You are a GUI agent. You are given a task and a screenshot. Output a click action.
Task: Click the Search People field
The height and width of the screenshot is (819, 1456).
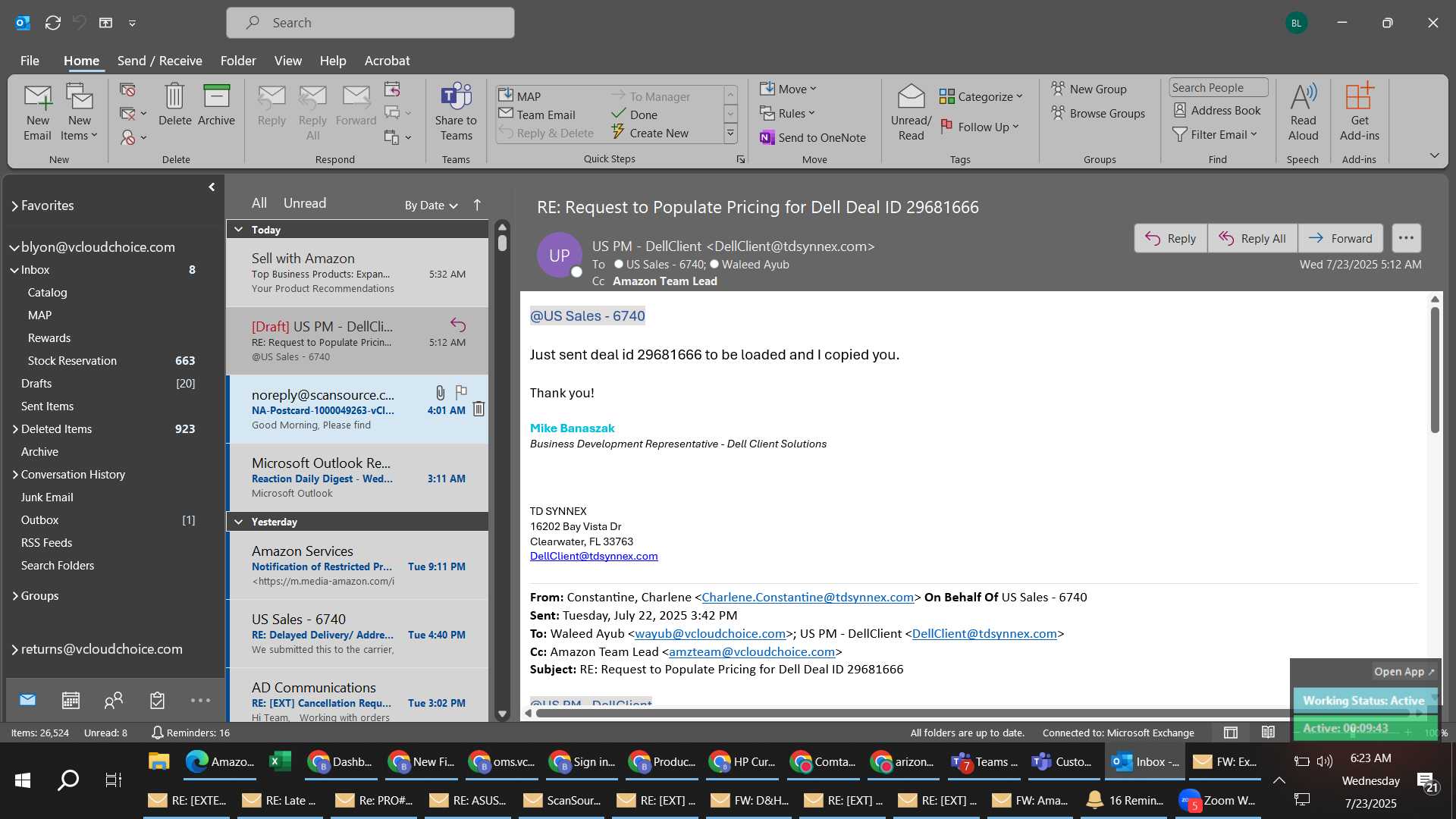(1218, 87)
